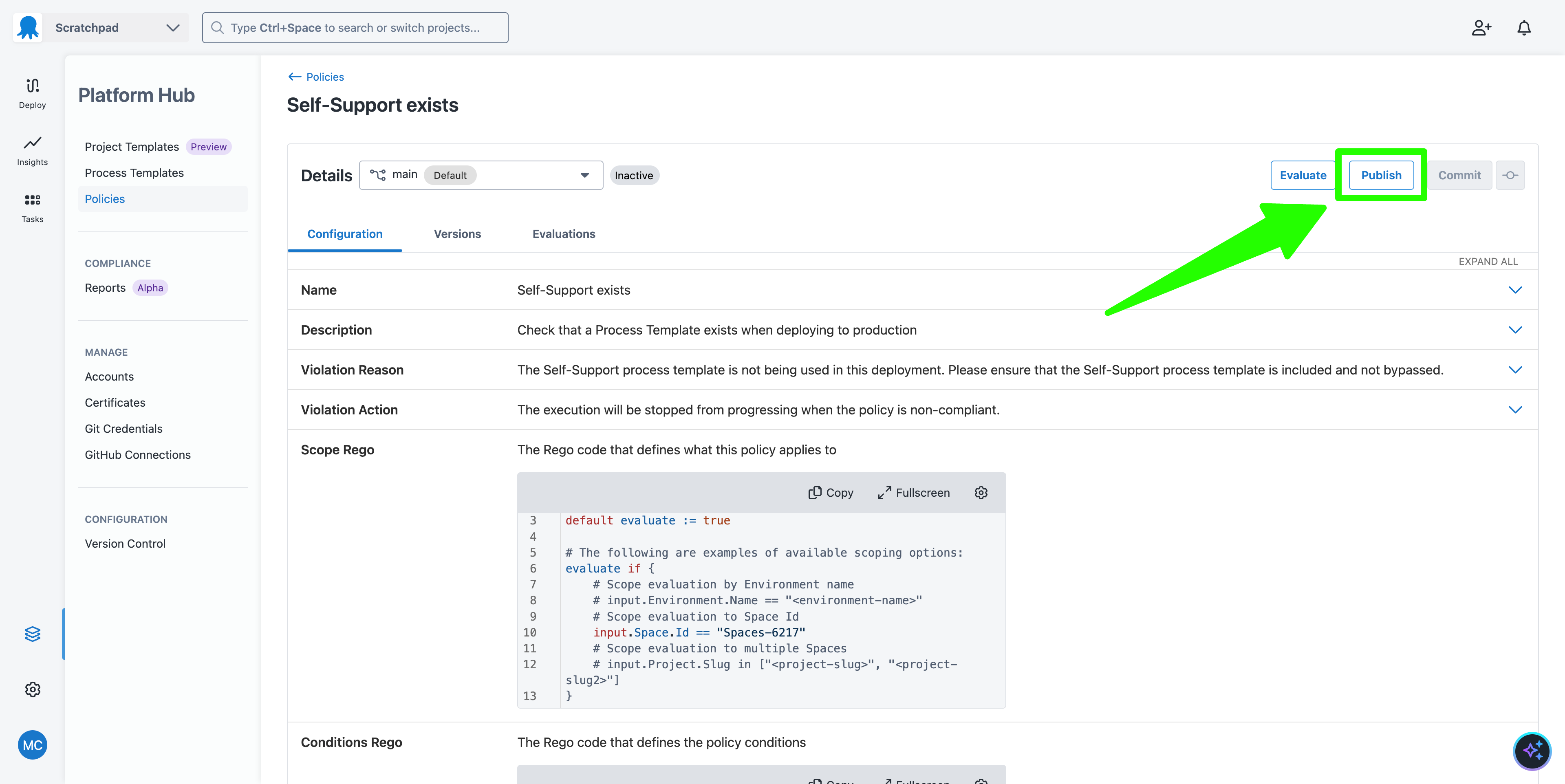Open compliance Reports

(105, 288)
